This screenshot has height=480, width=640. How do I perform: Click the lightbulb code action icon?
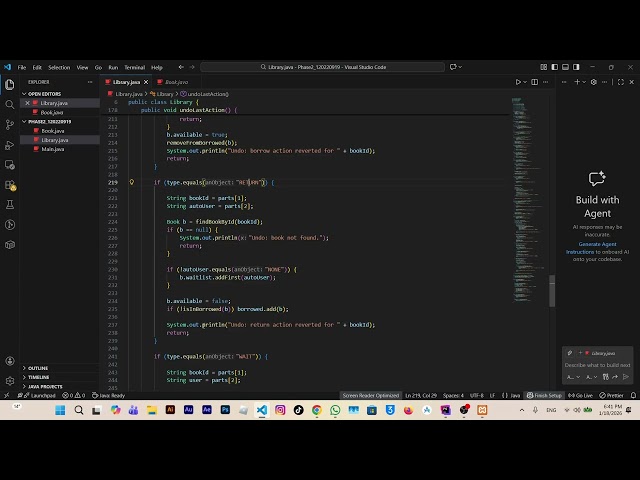click(131, 182)
